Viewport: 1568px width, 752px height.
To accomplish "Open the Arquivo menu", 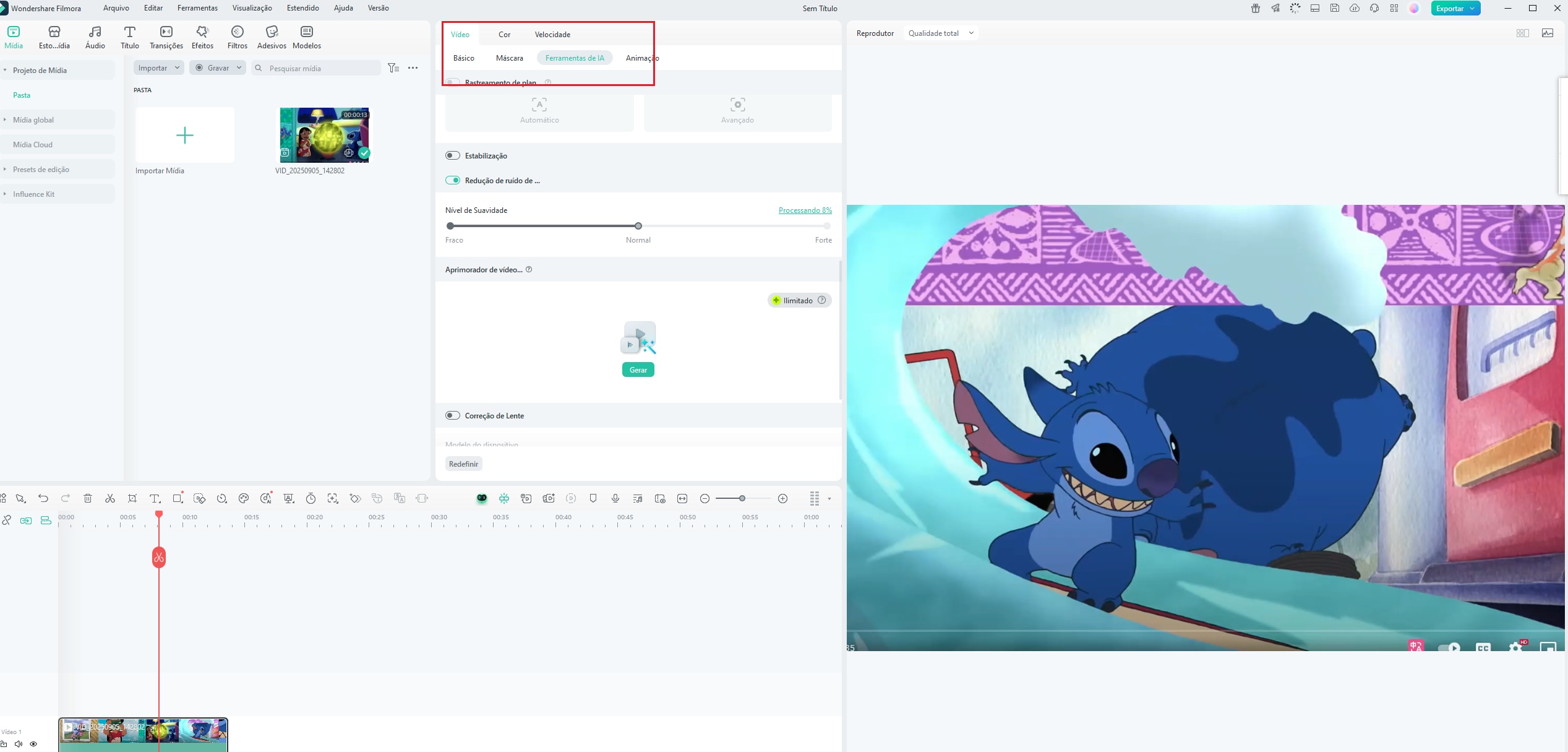I will [116, 8].
